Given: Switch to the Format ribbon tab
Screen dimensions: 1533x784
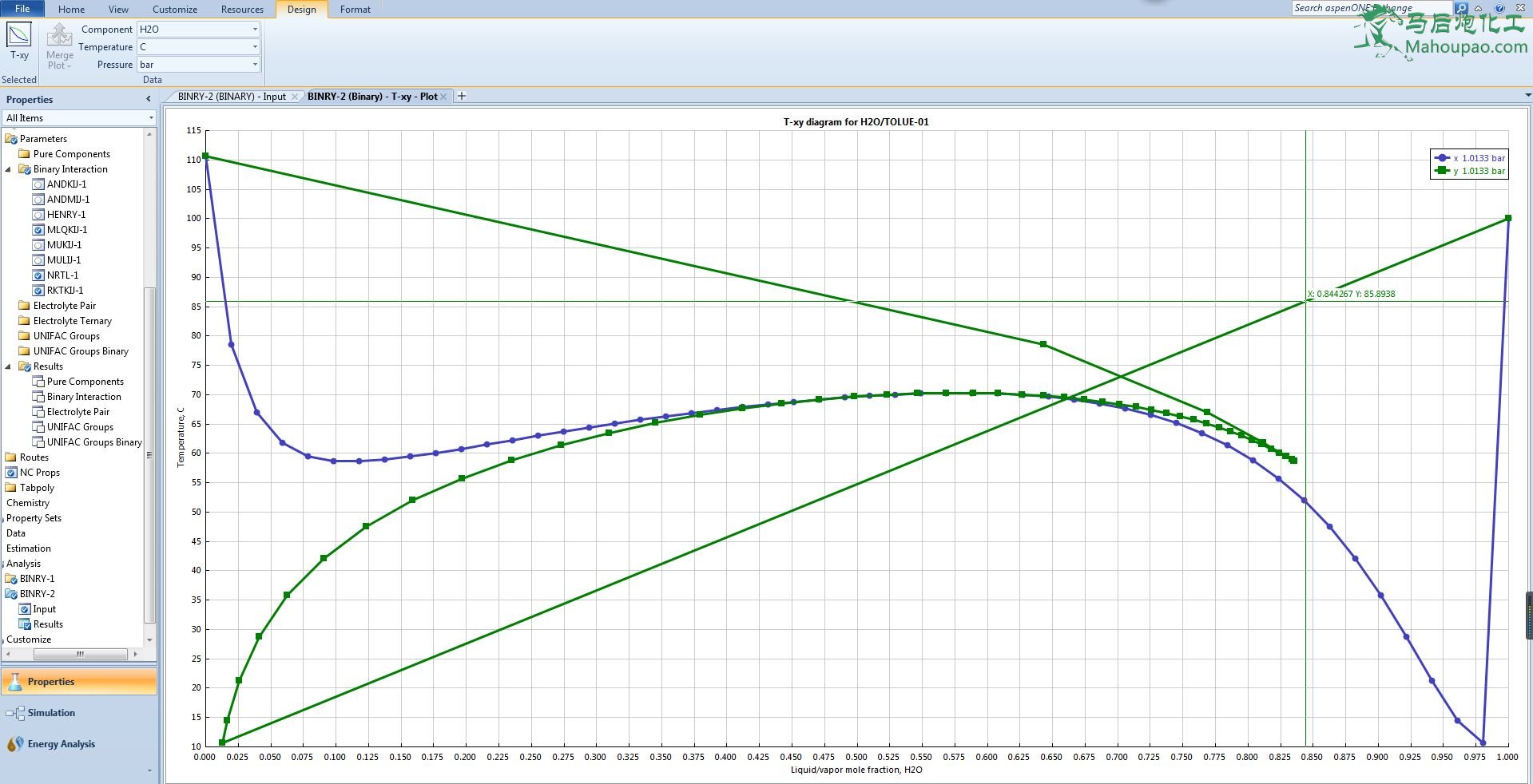Looking at the screenshot, I should pyautogui.click(x=355, y=10).
